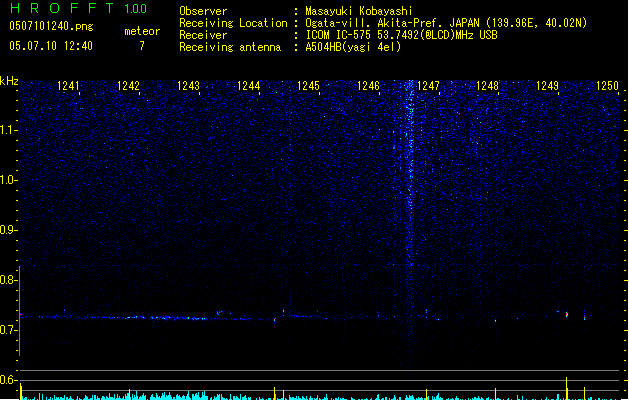This screenshot has width=629, height=400.
Task: Click the kHz axis unit label
Action: click(x=9, y=81)
